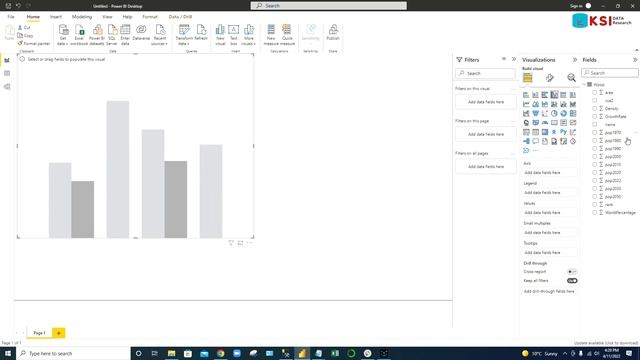Click Quick measure in ribbon
This screenshot has height=360, width=640.
coord(287,35)
